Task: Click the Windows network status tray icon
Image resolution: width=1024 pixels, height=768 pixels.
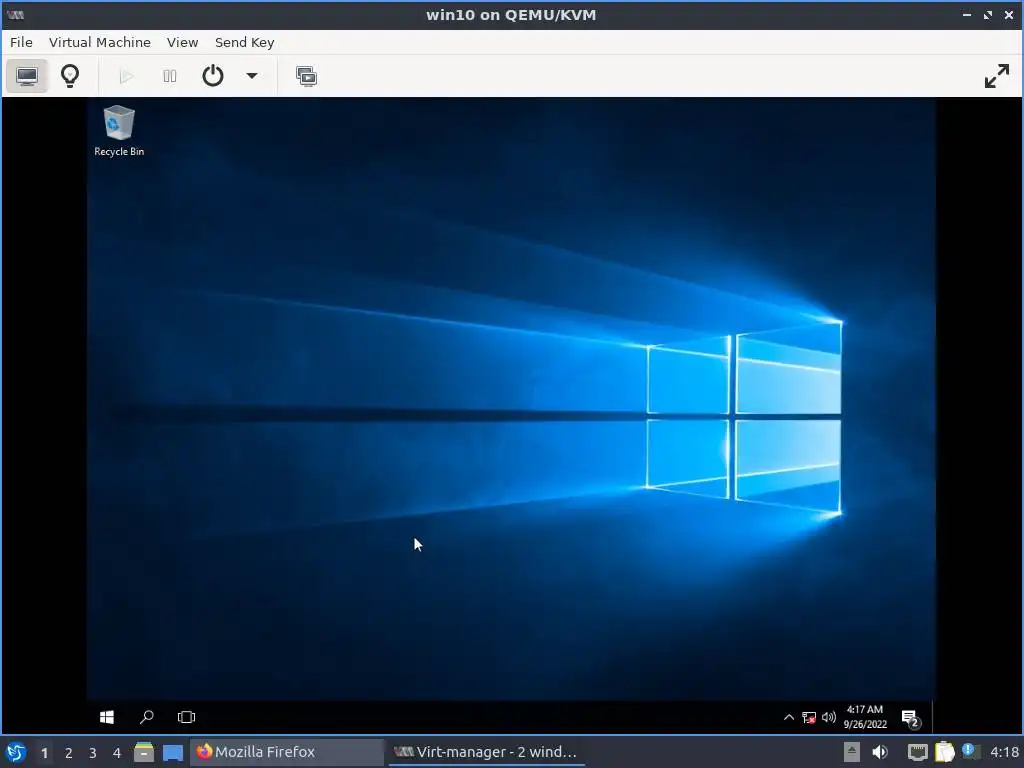Action: [x=808, y=718]
